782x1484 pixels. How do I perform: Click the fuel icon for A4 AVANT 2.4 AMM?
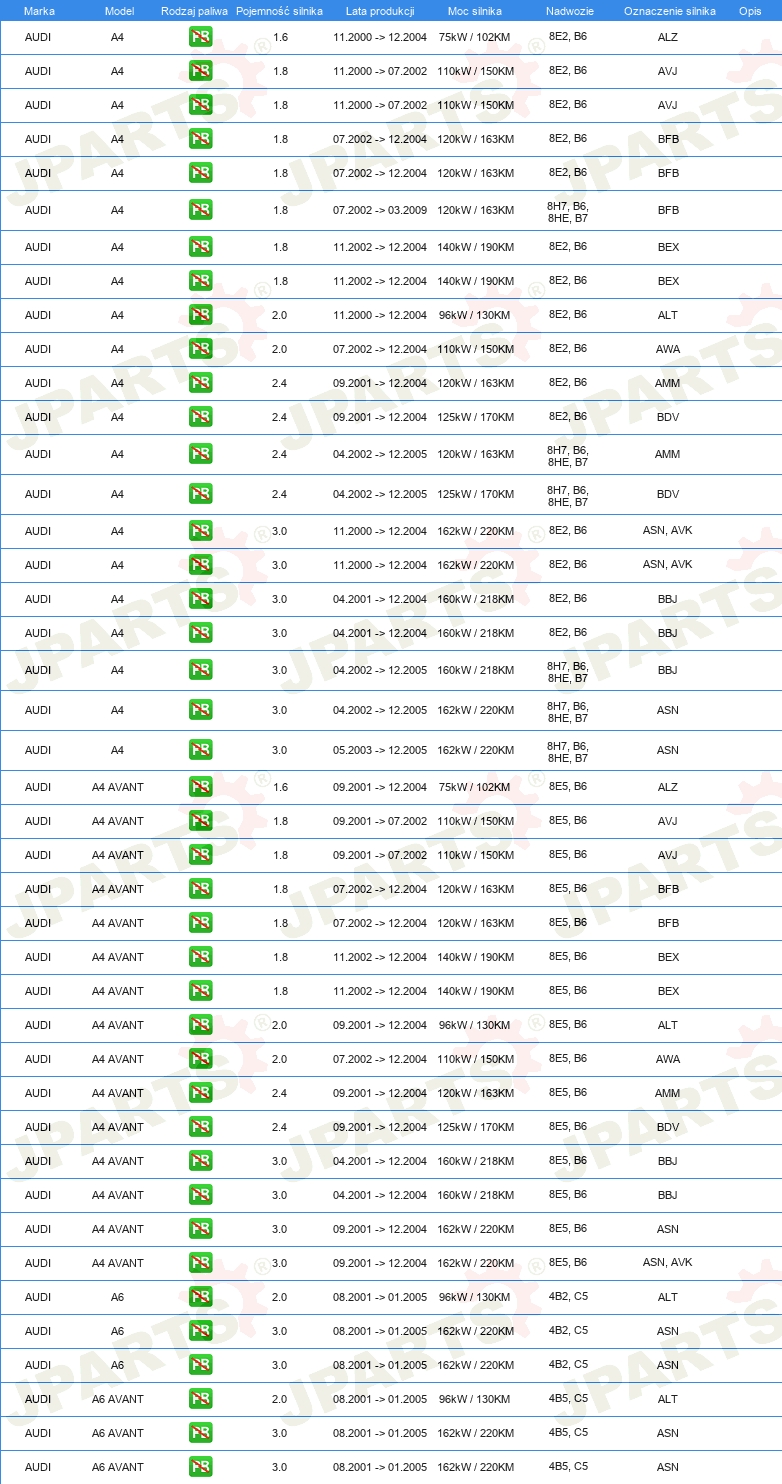point(200,1093)
